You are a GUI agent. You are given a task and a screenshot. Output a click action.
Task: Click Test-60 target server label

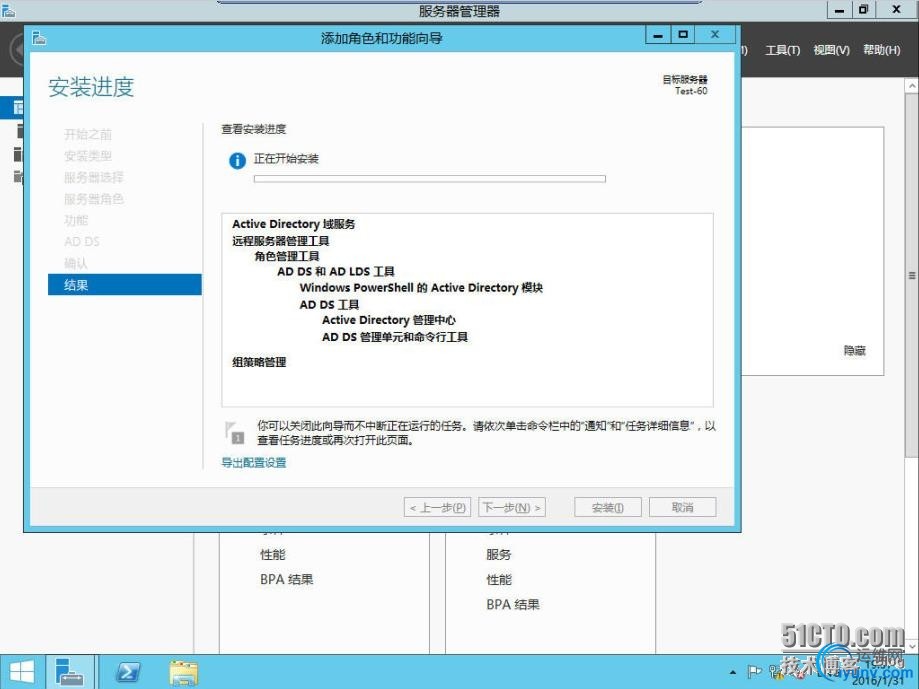(x=691, y=91)
